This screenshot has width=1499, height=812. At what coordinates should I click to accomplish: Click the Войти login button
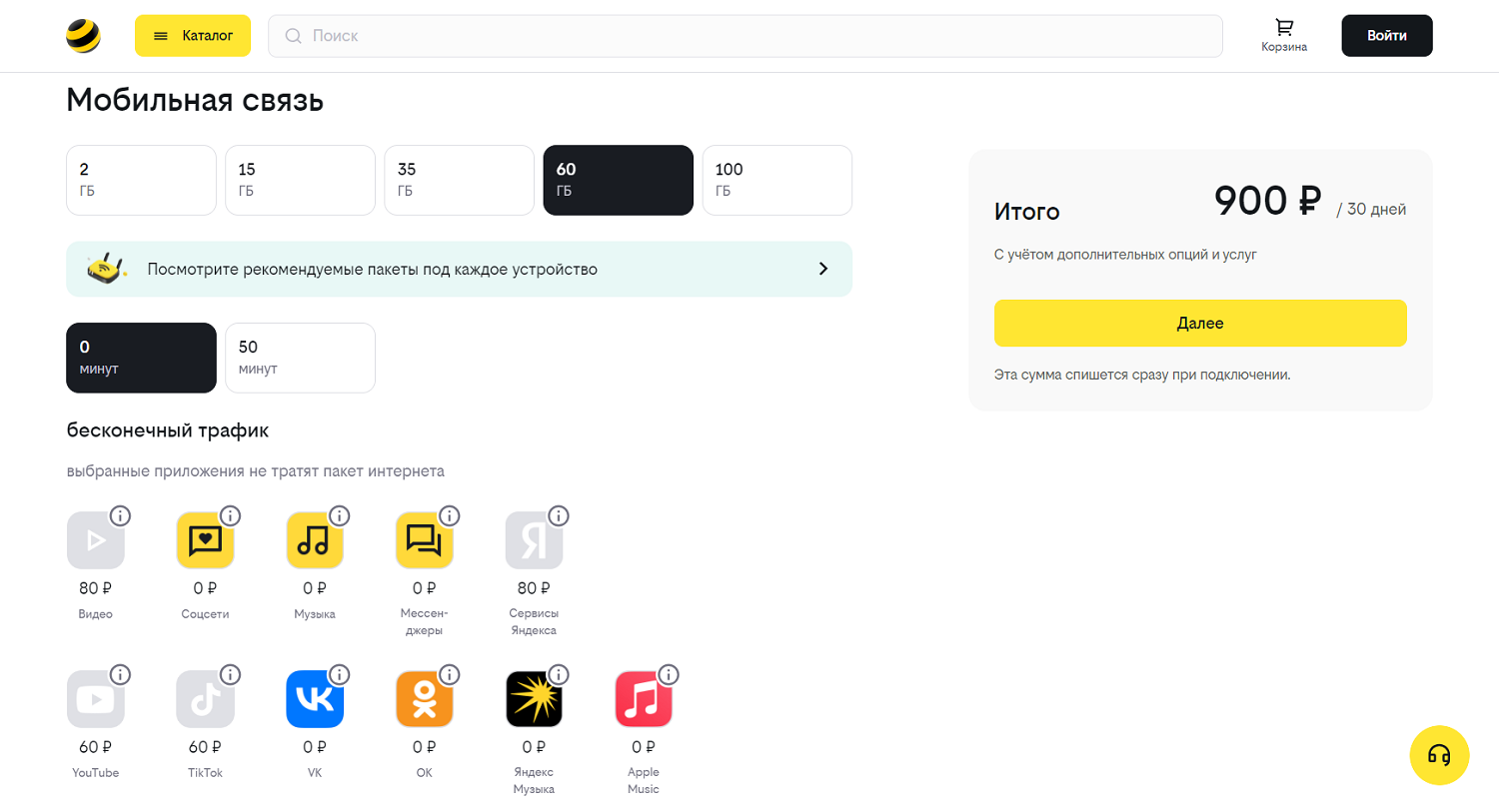[1387, 36]
